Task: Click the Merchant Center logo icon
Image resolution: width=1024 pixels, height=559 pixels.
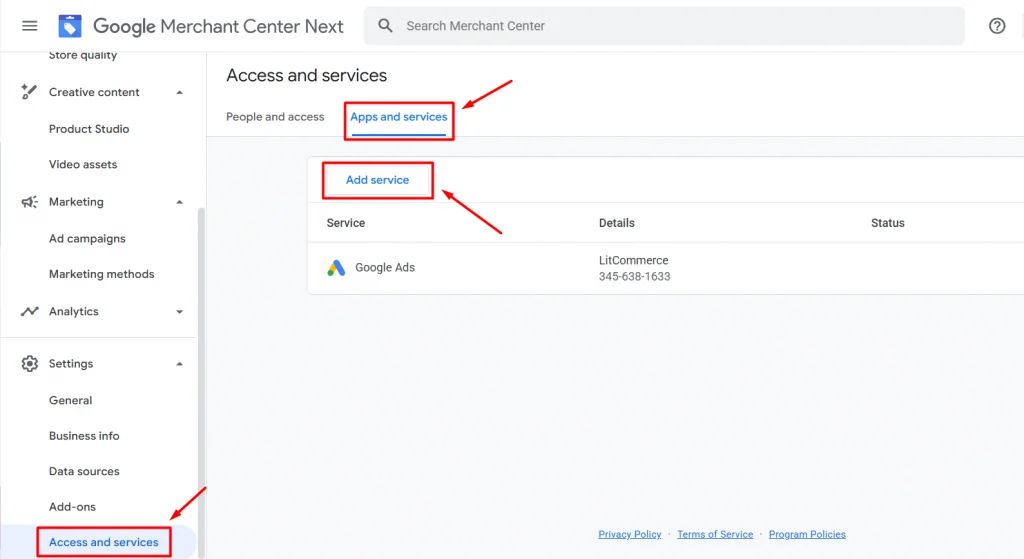Action: point(70,26)
